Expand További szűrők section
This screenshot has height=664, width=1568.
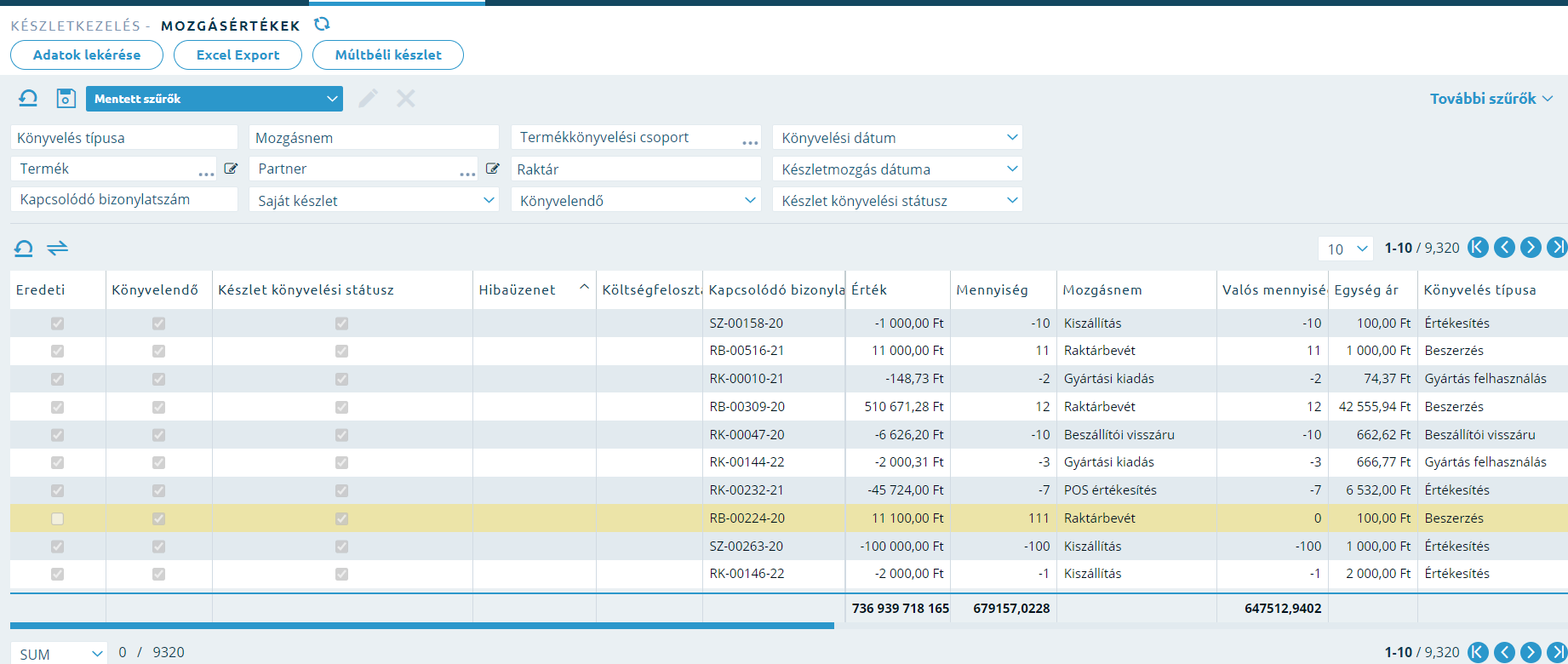[1491, 99]
